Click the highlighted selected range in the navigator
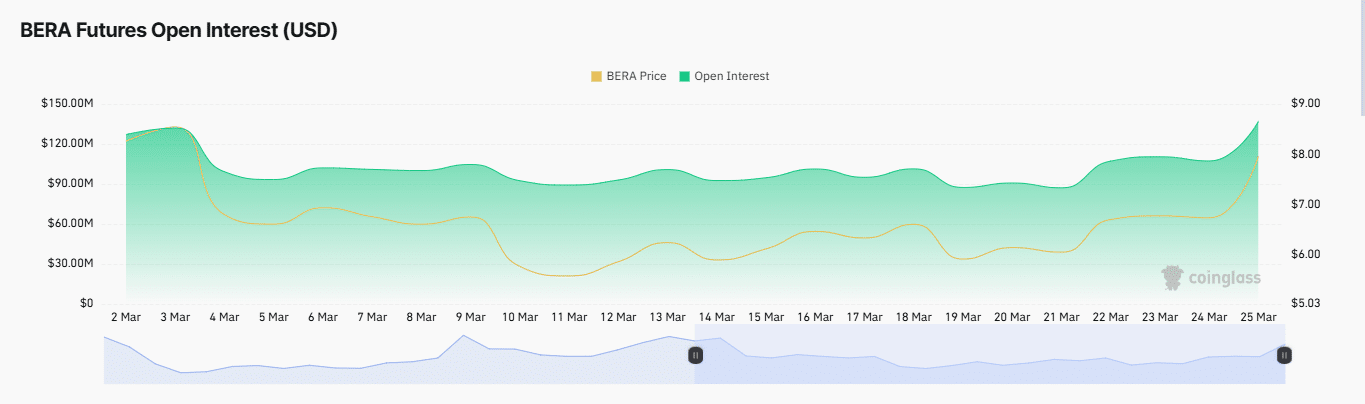Image resolution: width=1365 pixels, height=404 pixels. 990,354
